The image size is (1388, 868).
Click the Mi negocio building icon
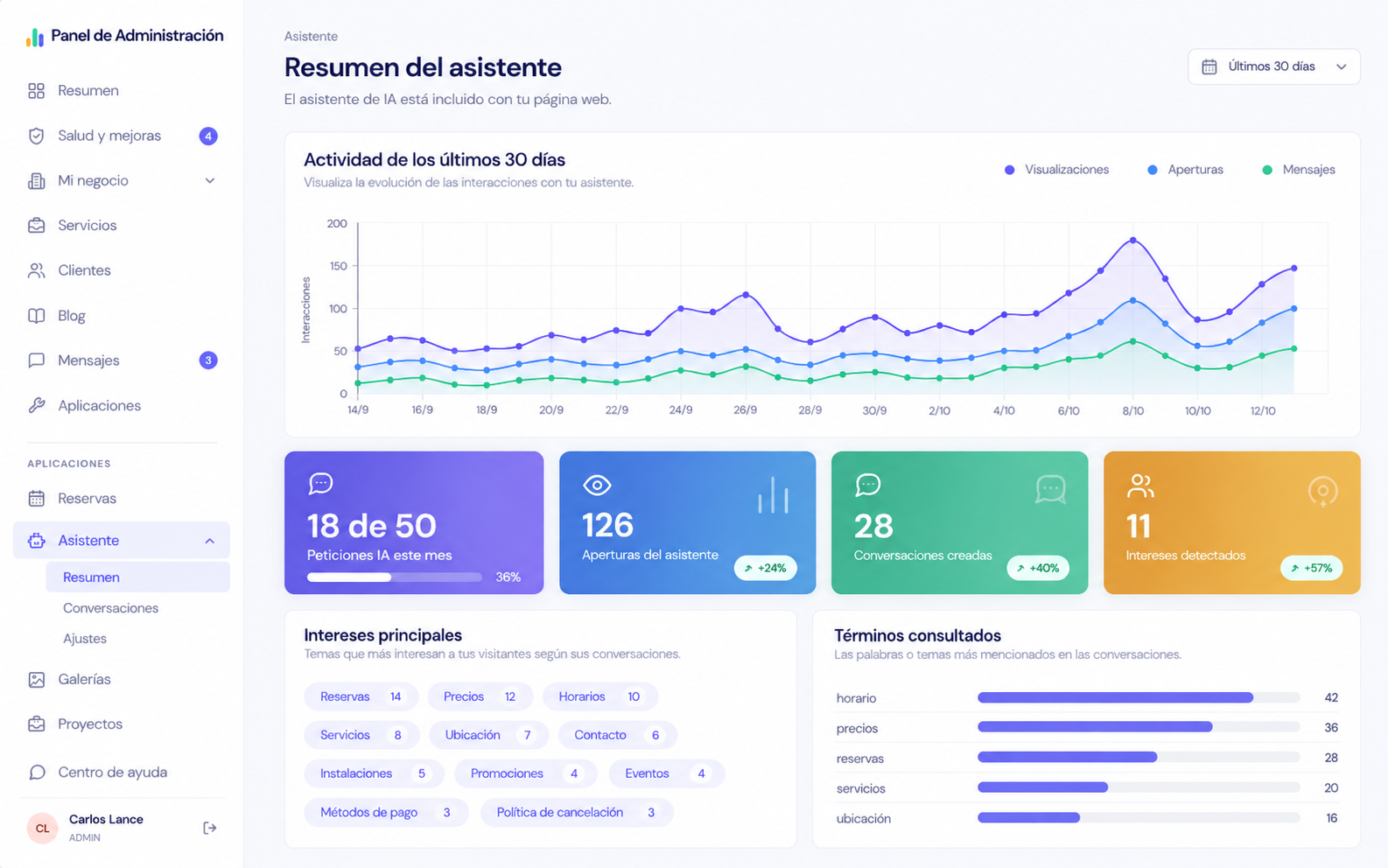pyautogui.click(x=36, y=181)
